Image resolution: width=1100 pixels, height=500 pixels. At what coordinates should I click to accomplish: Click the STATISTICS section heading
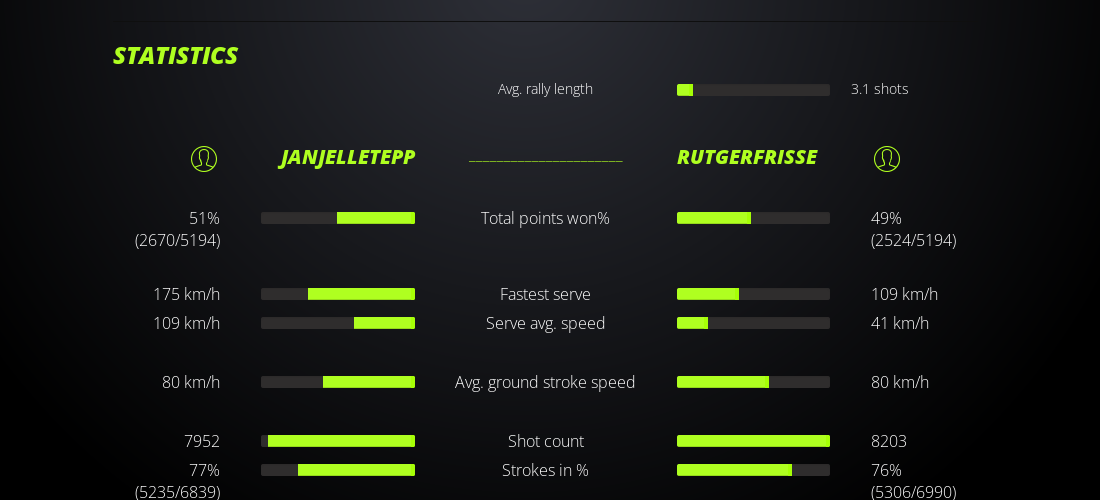[x=175, y=56]
